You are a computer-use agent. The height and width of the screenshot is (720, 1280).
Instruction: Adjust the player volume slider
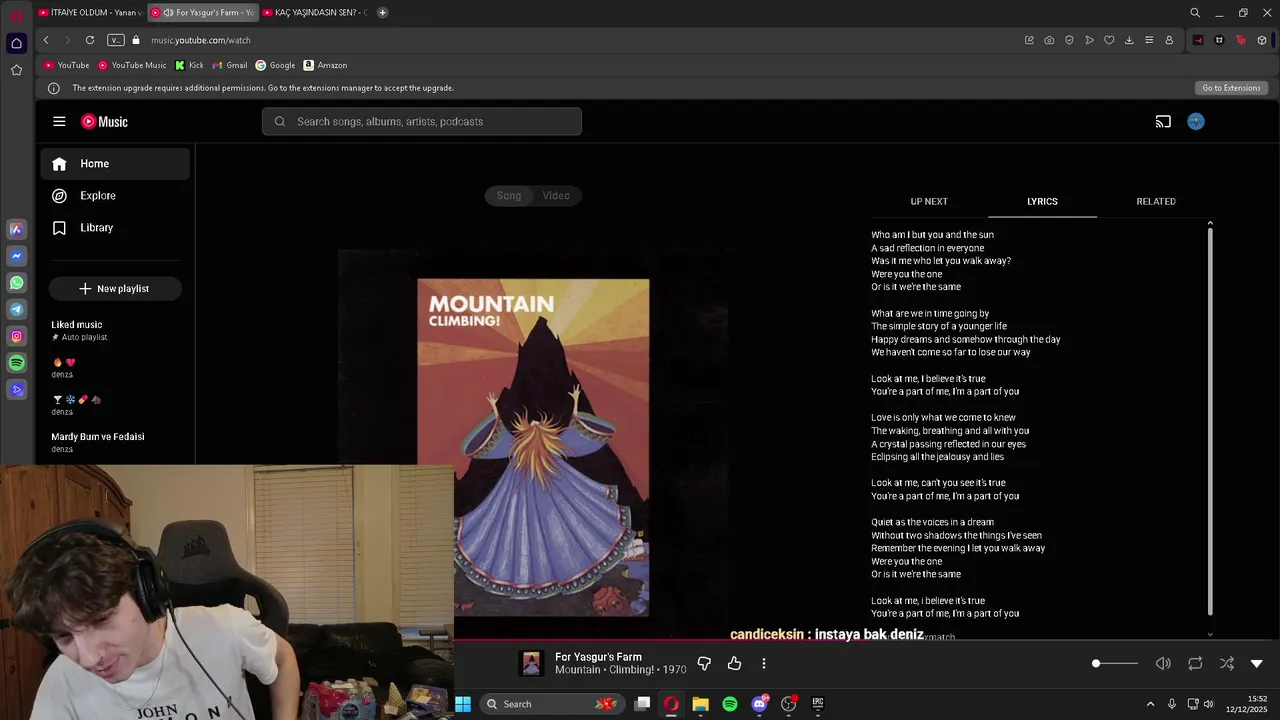pyautogui.click(x=1115, y=663)
